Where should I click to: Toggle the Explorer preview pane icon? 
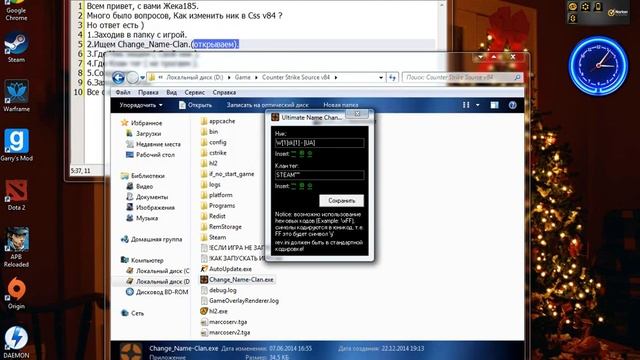click(494, 105)
